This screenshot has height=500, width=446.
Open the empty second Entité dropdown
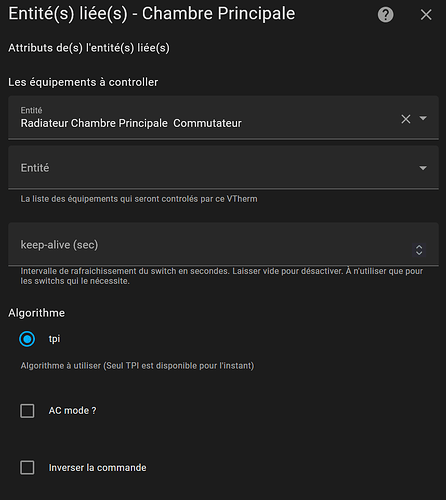[x=423, y=168]
